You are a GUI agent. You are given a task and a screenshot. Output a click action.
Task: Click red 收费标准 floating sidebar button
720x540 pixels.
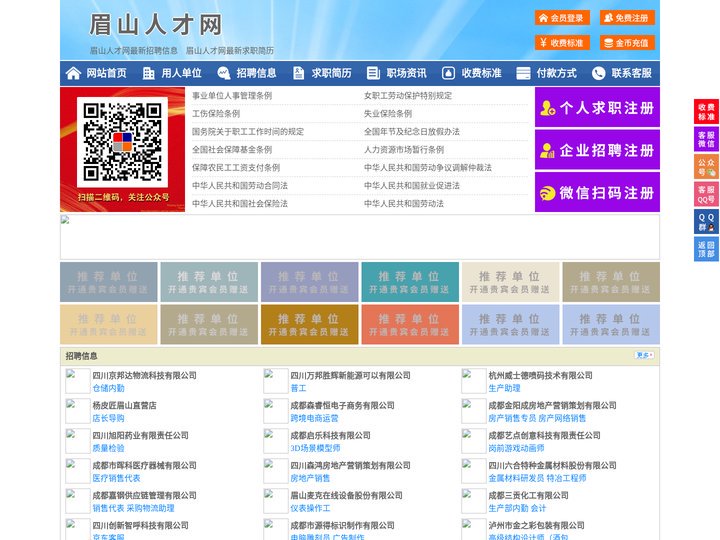pyautogui.click(x=706, y=112)
